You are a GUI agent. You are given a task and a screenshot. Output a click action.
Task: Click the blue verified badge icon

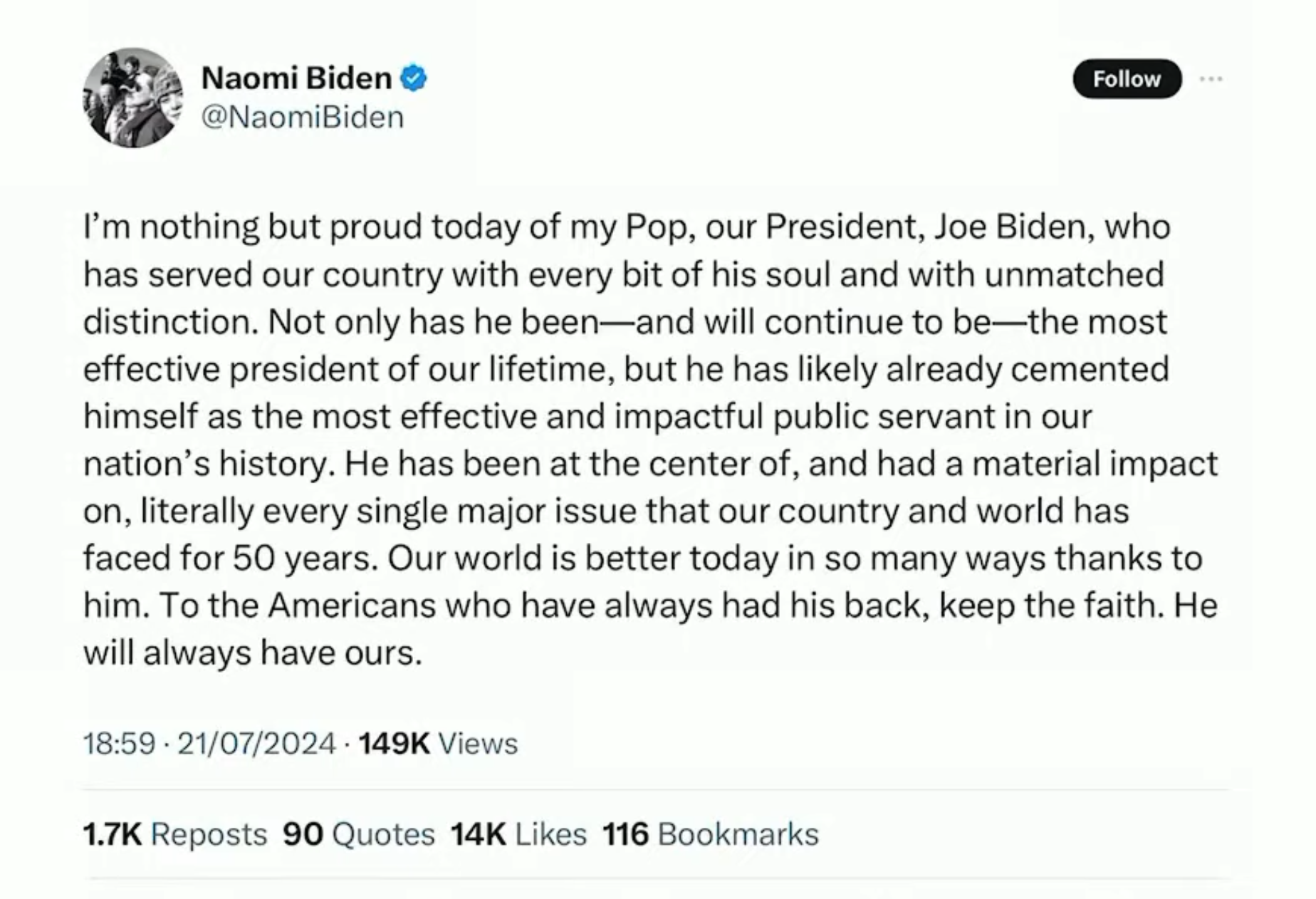pos(414,78)
